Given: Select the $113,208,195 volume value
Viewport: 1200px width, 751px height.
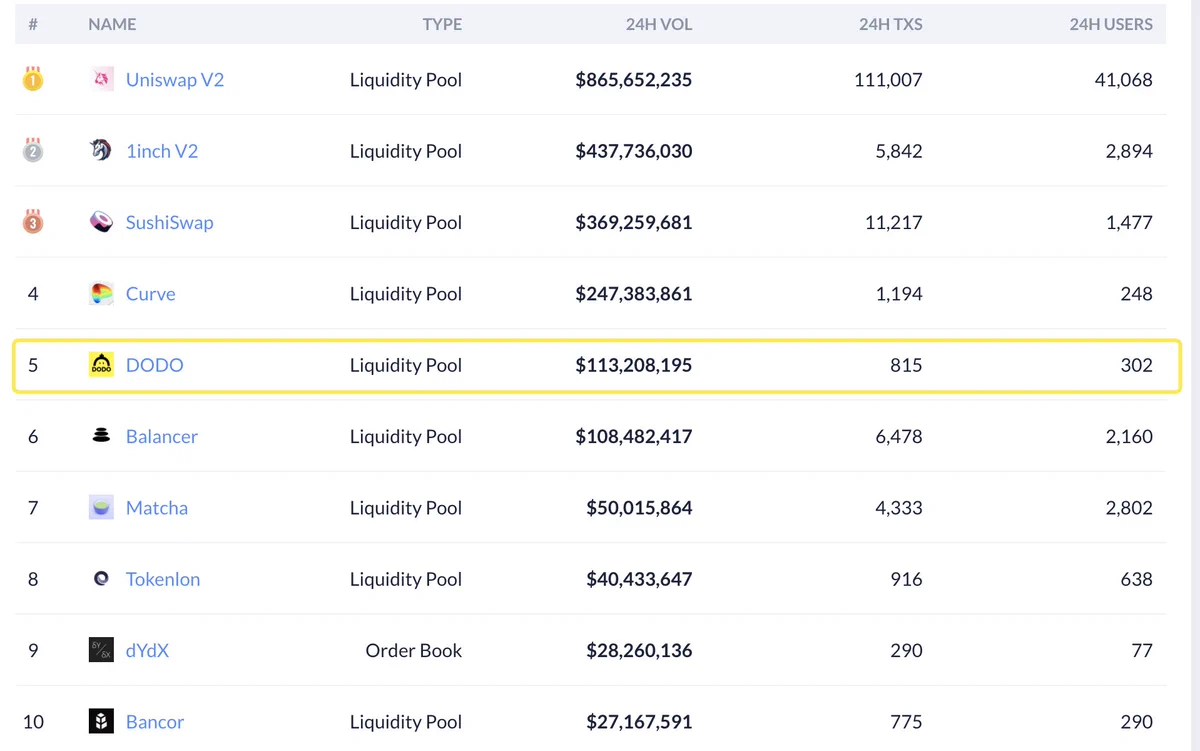Looking at the screenshot, I should pyautogui.click(x=634, y=365).
